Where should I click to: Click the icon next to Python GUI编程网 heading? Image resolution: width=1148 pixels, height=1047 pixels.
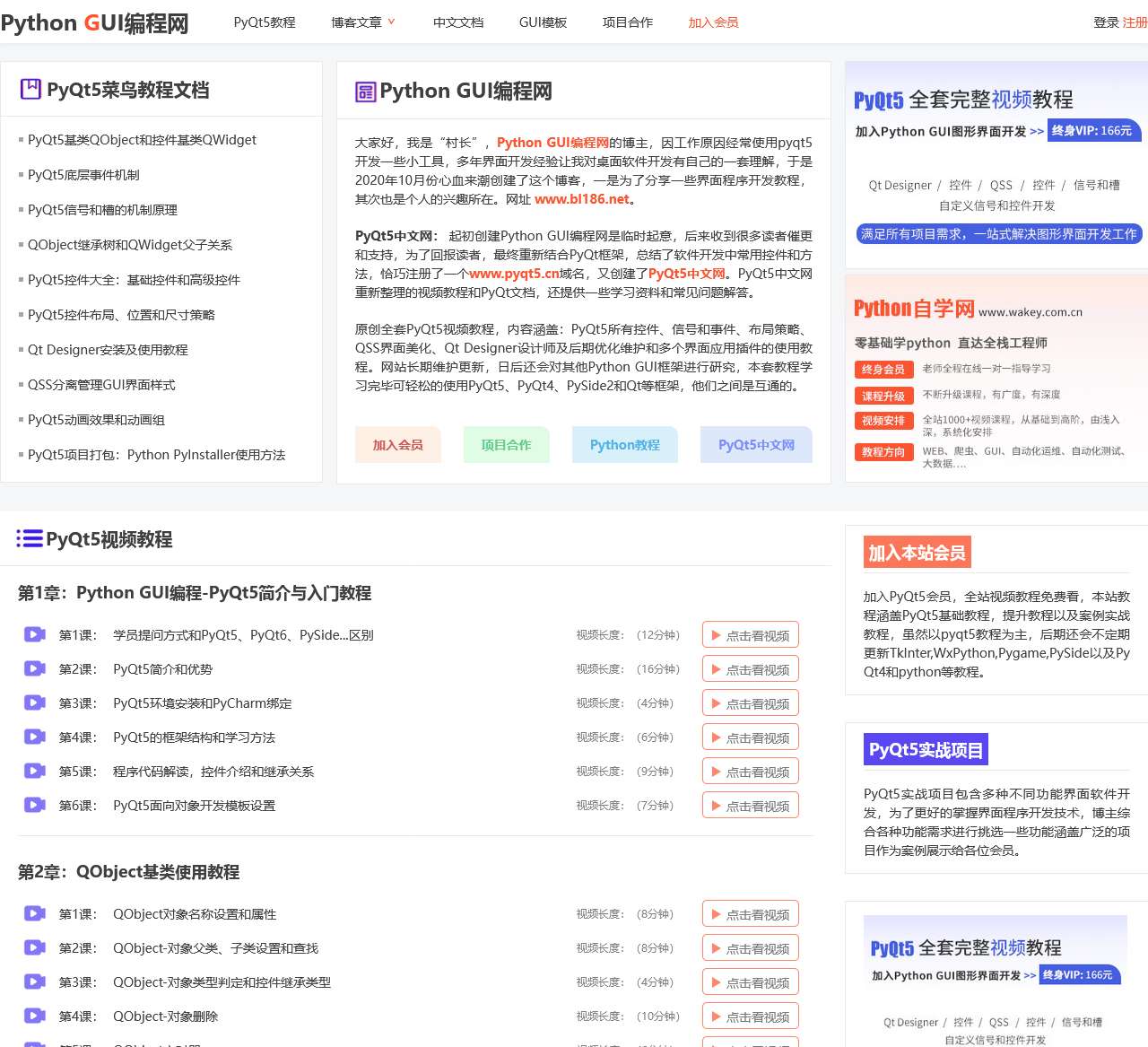pyautogui.click(x=365, y=92)
